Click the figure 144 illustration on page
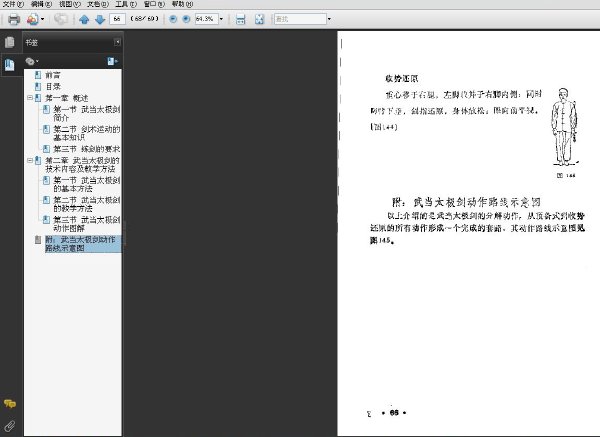 click(x=564, y=127)
